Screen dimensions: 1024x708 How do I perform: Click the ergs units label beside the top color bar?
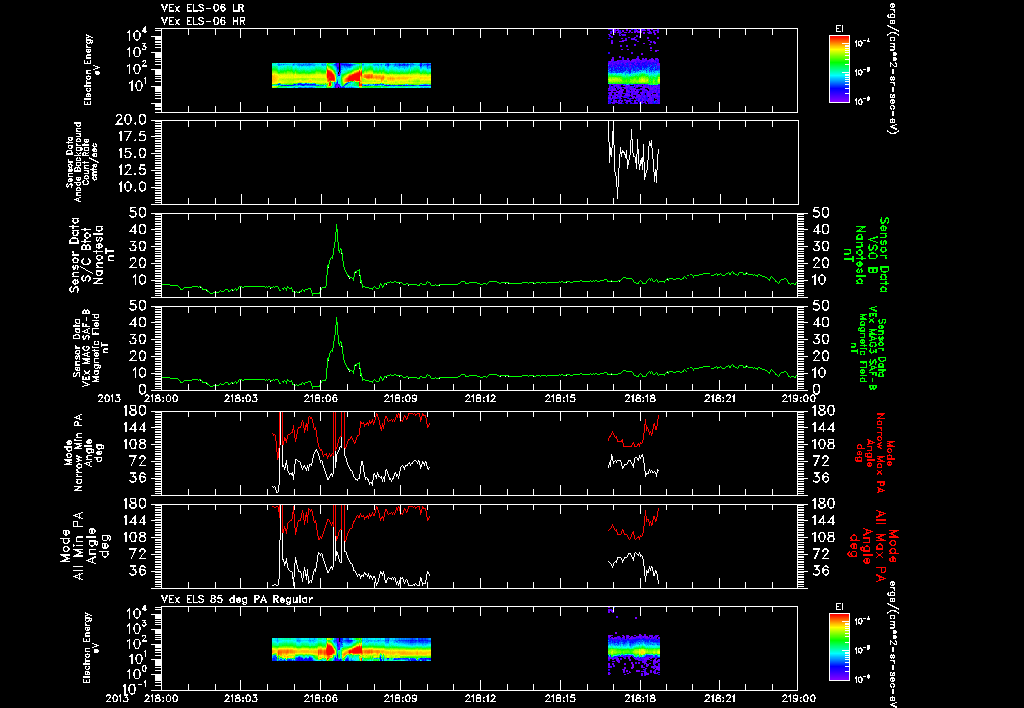click(x=891, y=67)
